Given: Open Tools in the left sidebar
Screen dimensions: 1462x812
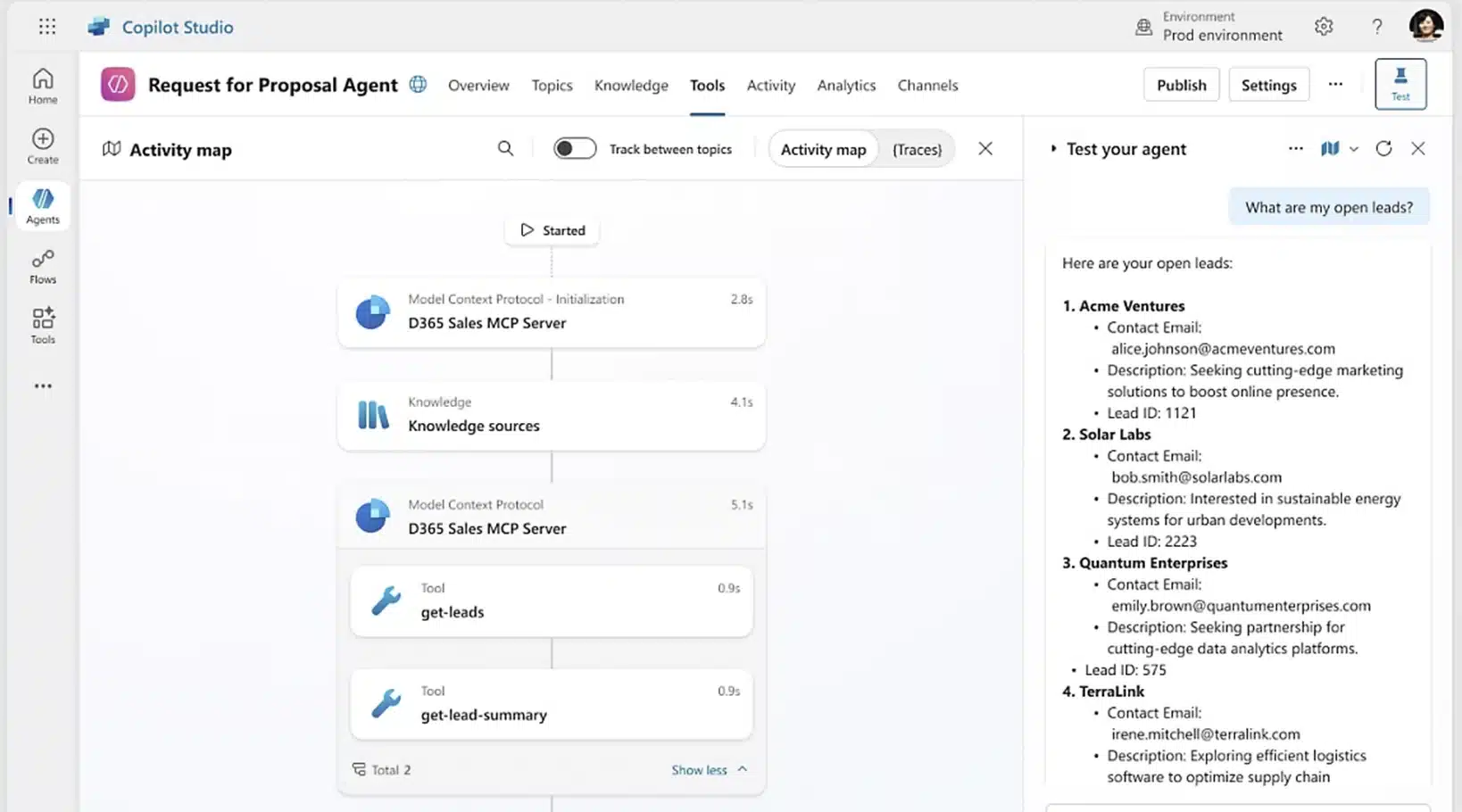Looking at the screenshot, I should pos(43,326).
